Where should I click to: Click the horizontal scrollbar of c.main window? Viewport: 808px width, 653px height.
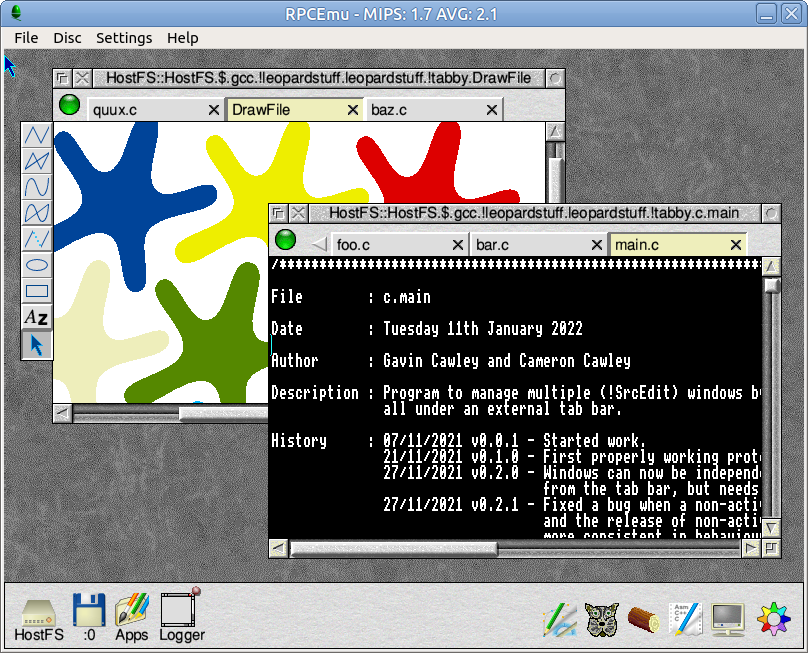tap(620, 548)
